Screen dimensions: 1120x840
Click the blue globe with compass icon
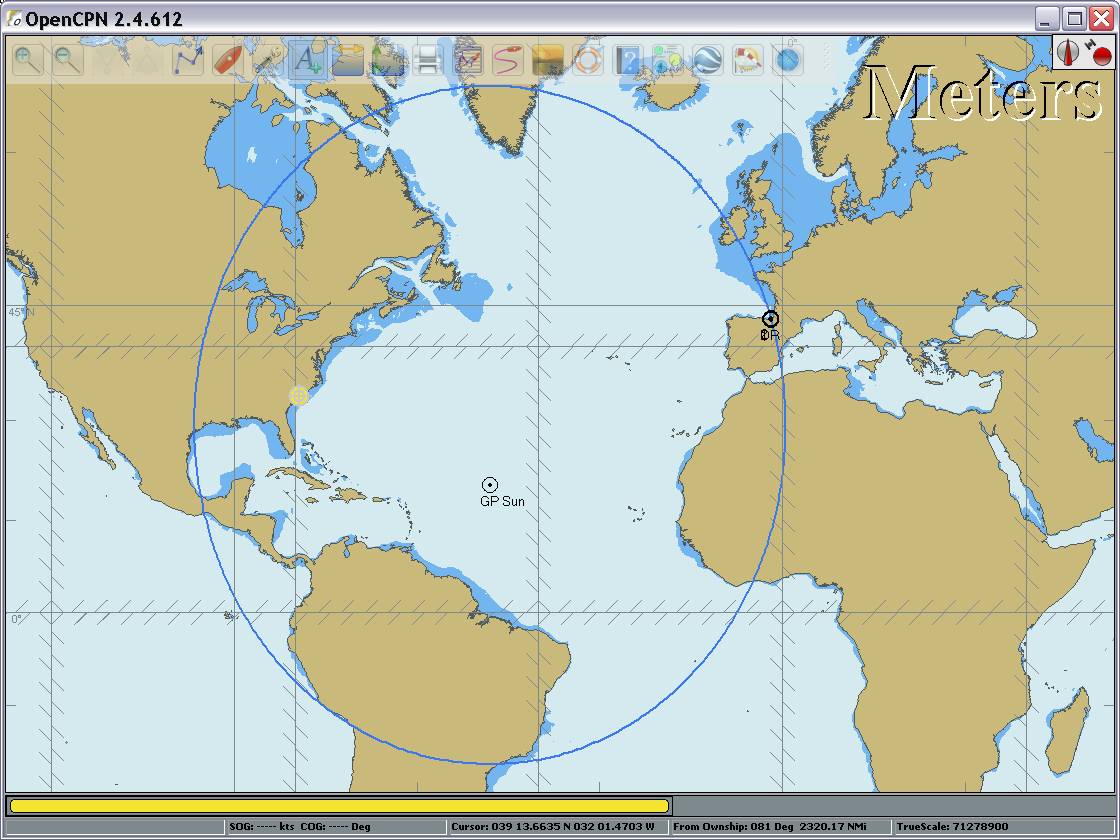(x=789, y=60)
